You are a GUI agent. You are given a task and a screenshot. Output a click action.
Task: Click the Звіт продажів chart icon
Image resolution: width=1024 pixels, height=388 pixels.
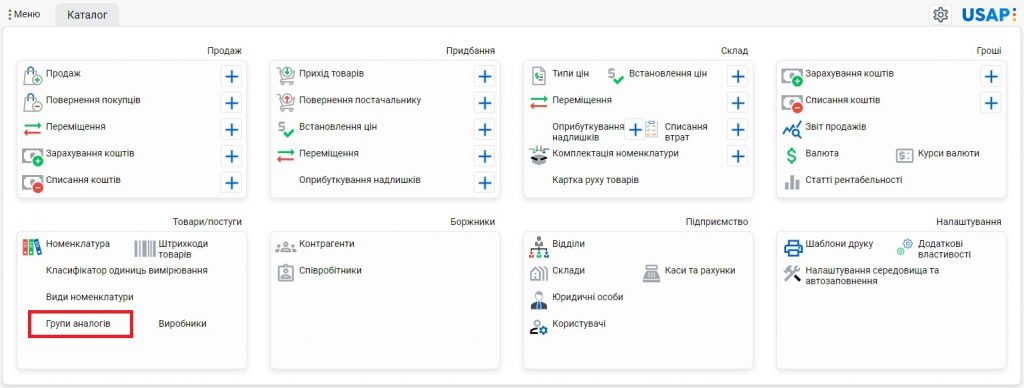coord(792,129)
